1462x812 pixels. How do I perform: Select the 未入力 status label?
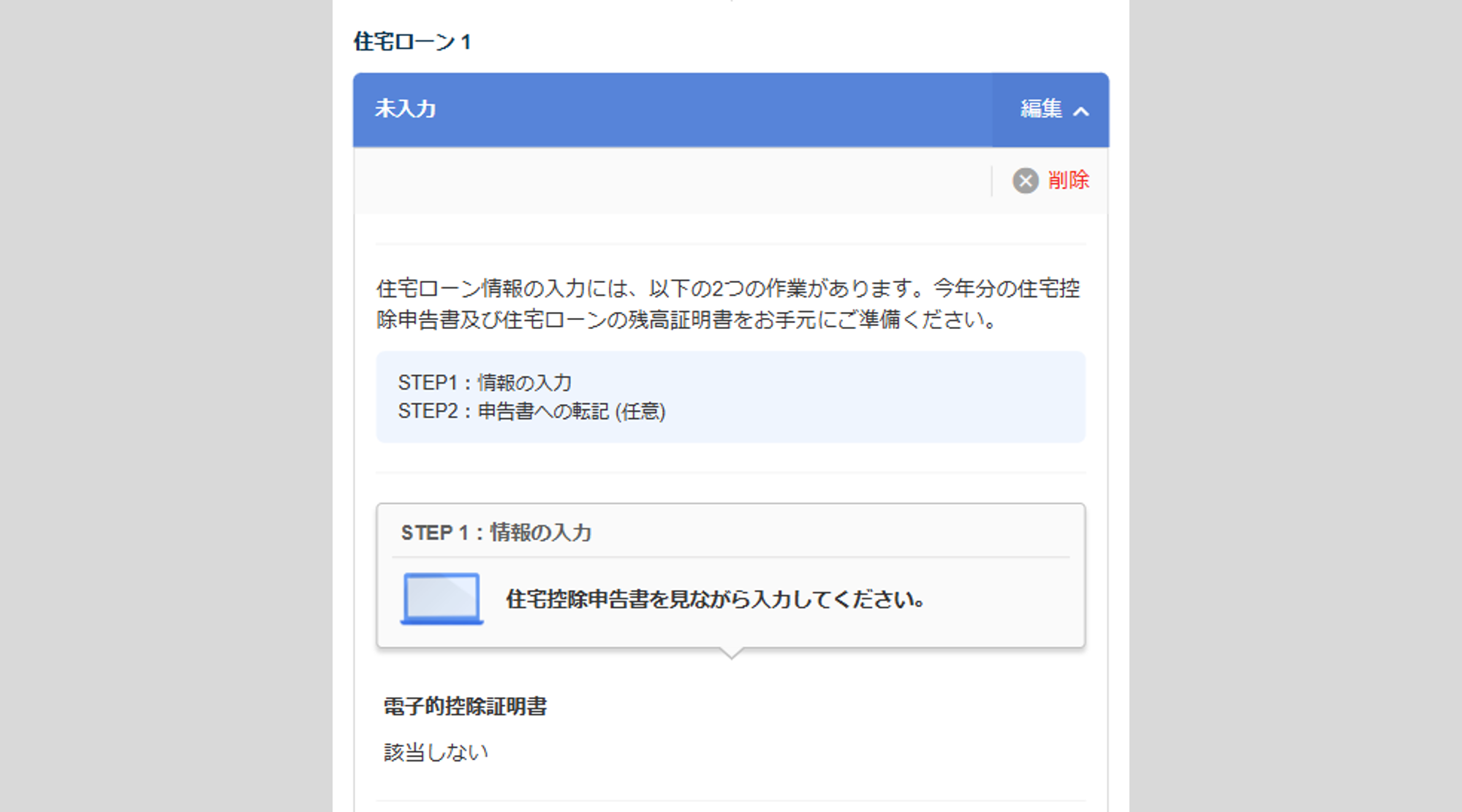405,109
